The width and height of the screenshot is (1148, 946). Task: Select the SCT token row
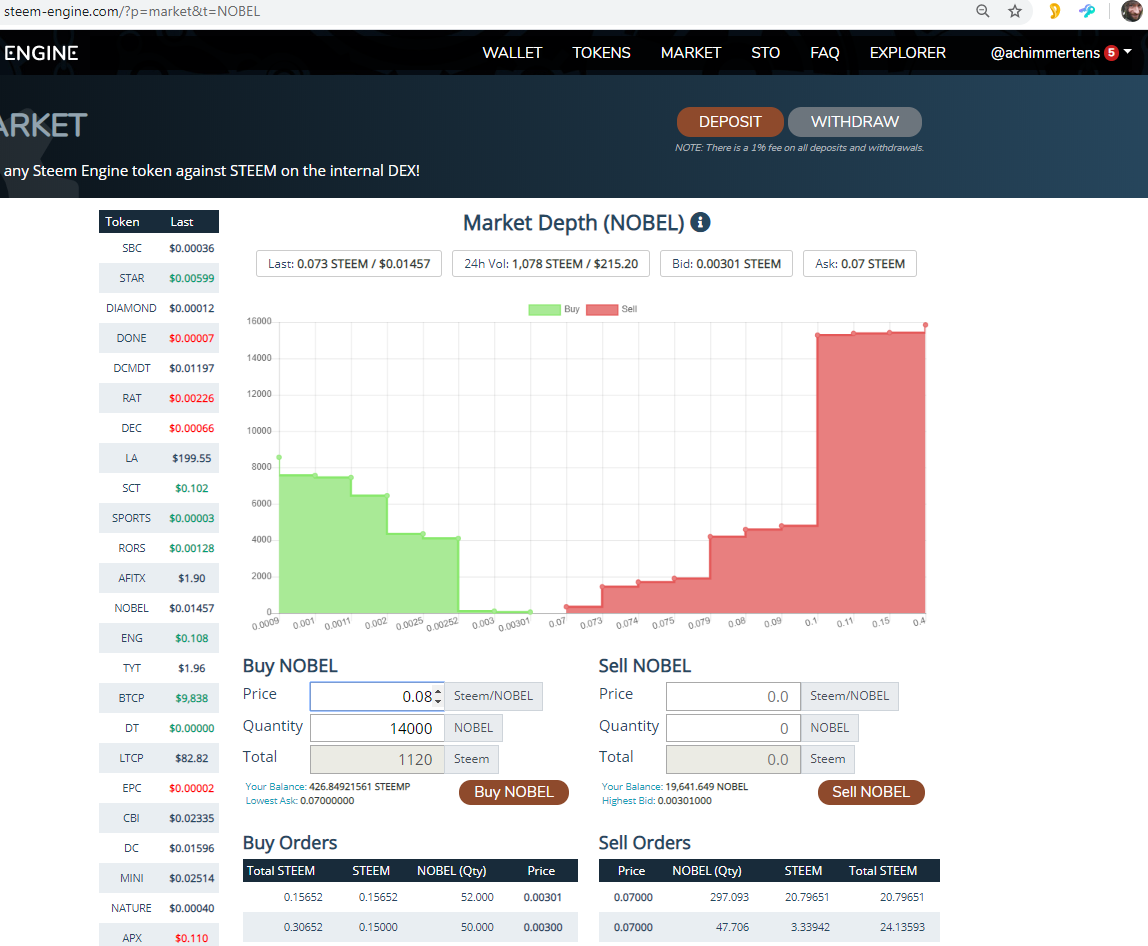click(x=159, y=488)
